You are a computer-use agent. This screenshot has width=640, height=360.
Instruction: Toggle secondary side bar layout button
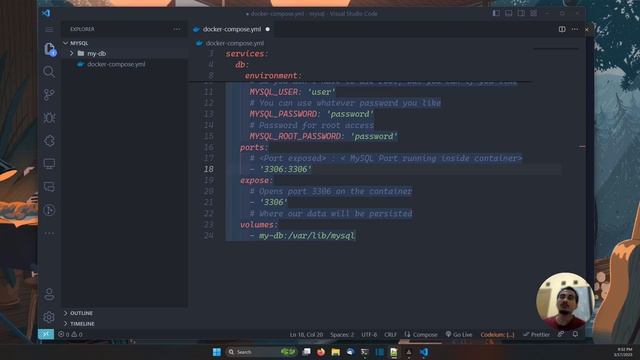521,13
